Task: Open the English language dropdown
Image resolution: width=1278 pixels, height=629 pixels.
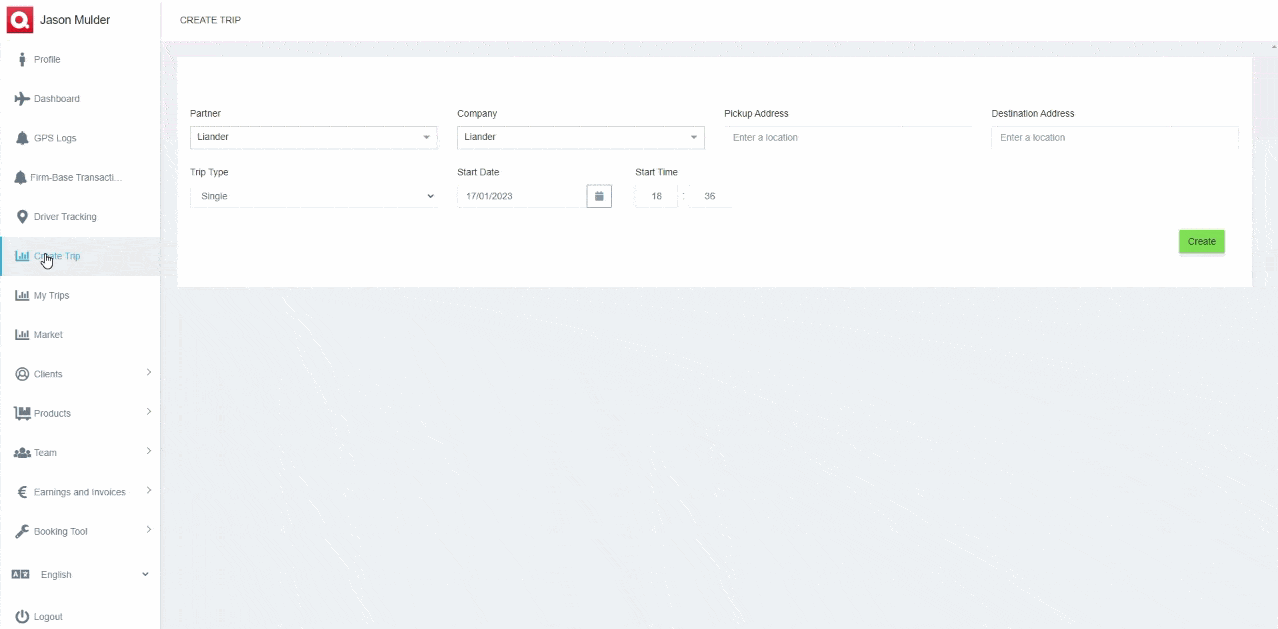Action: click(x=80, y=575)
